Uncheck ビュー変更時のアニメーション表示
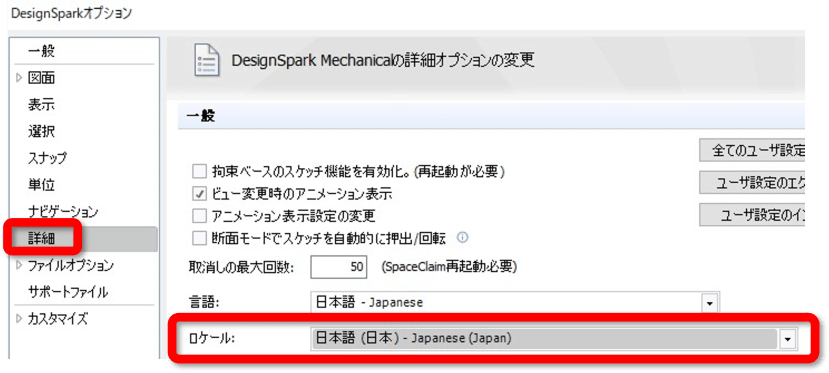The width and height of the screenshot is (829, 373). pos(199,194)
